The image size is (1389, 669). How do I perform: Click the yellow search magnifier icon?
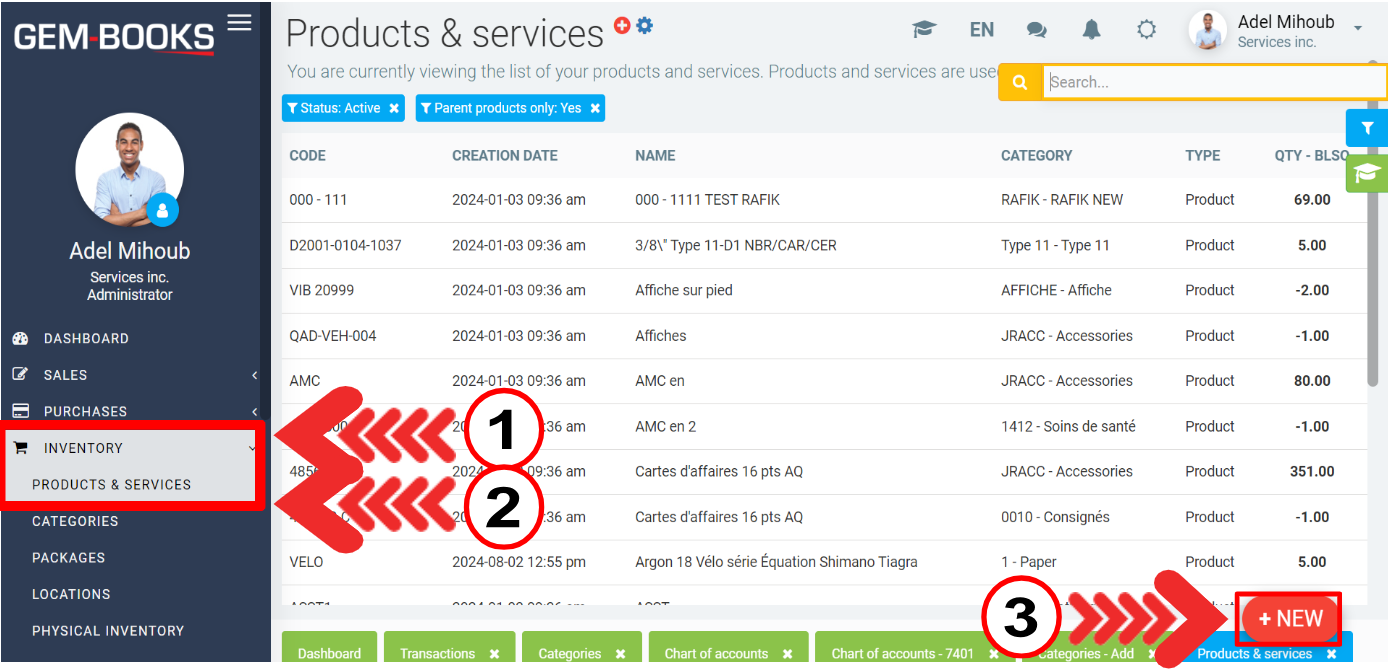1020,83
